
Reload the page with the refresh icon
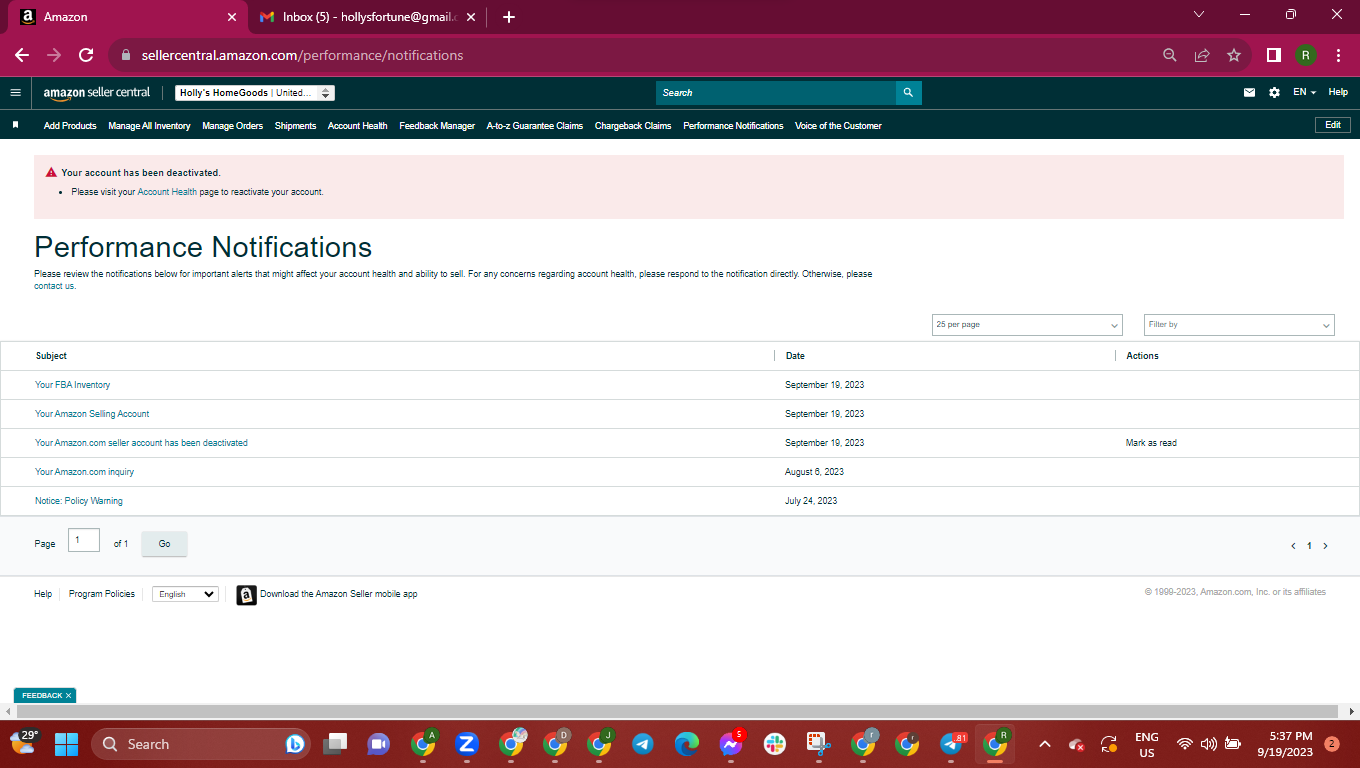tap(86, 55)
